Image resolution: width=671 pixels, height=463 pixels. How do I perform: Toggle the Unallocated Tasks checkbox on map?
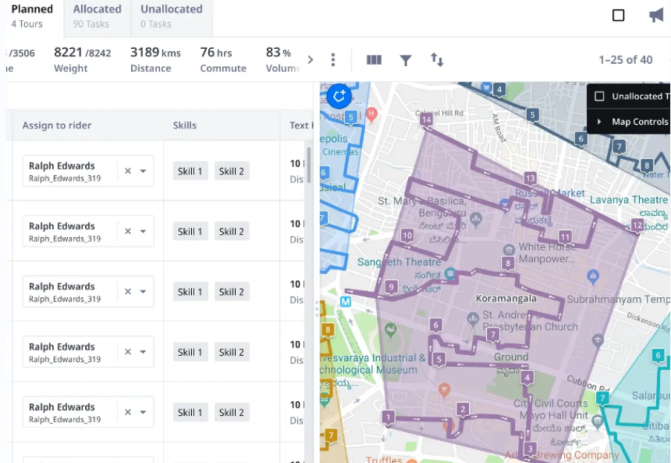point(599,97)
